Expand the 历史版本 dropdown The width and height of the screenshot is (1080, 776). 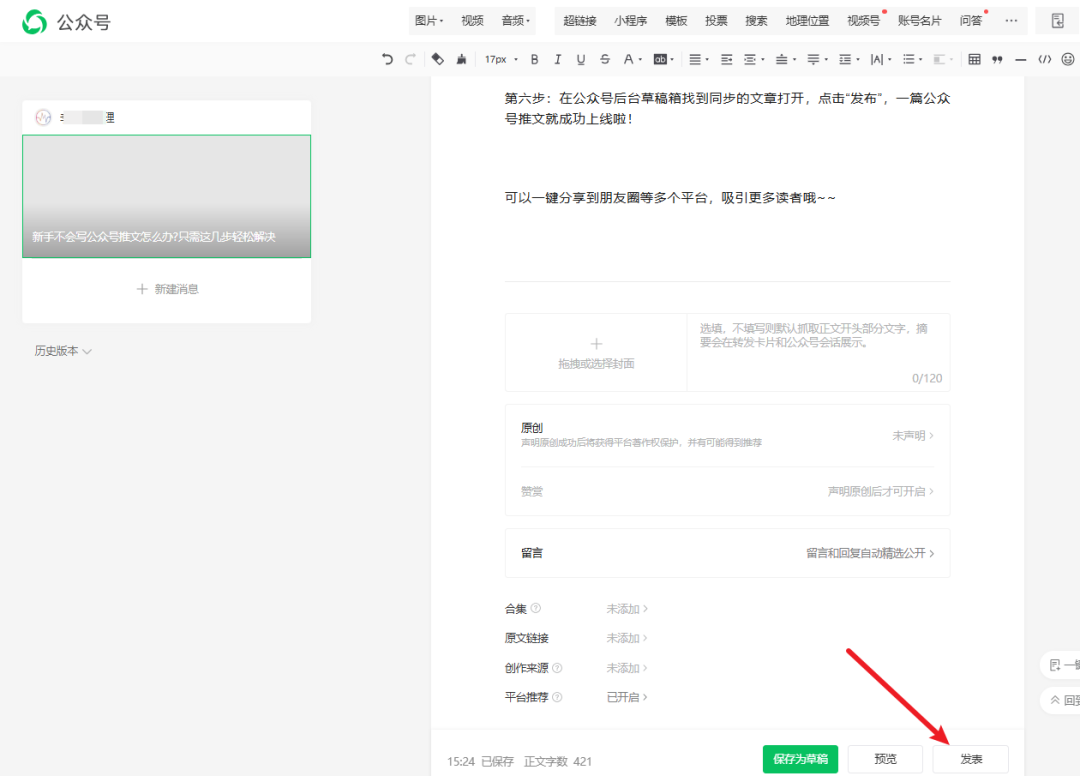click(x=63, y=351)
